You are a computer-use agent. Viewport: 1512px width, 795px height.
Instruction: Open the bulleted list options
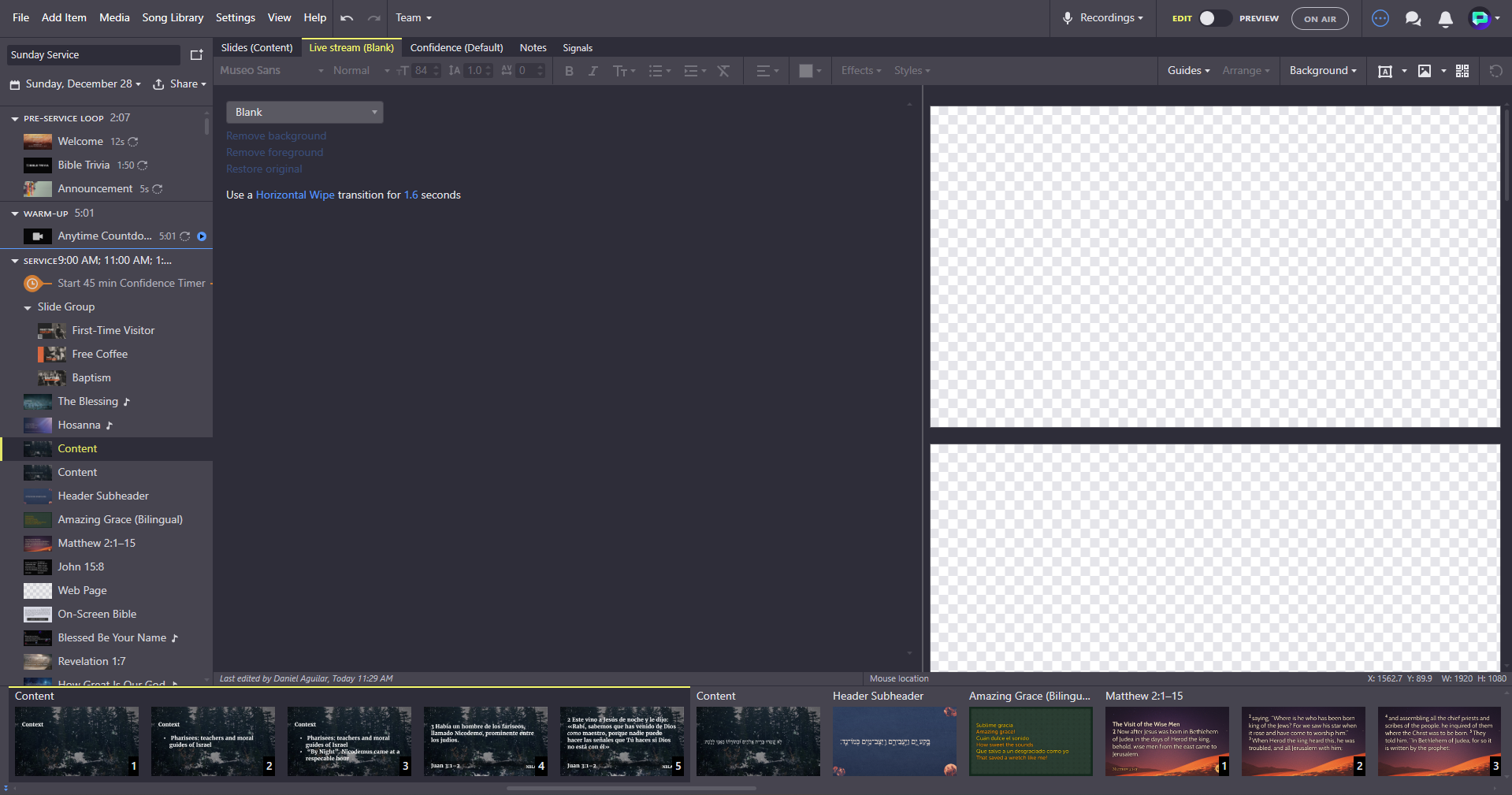659,71
